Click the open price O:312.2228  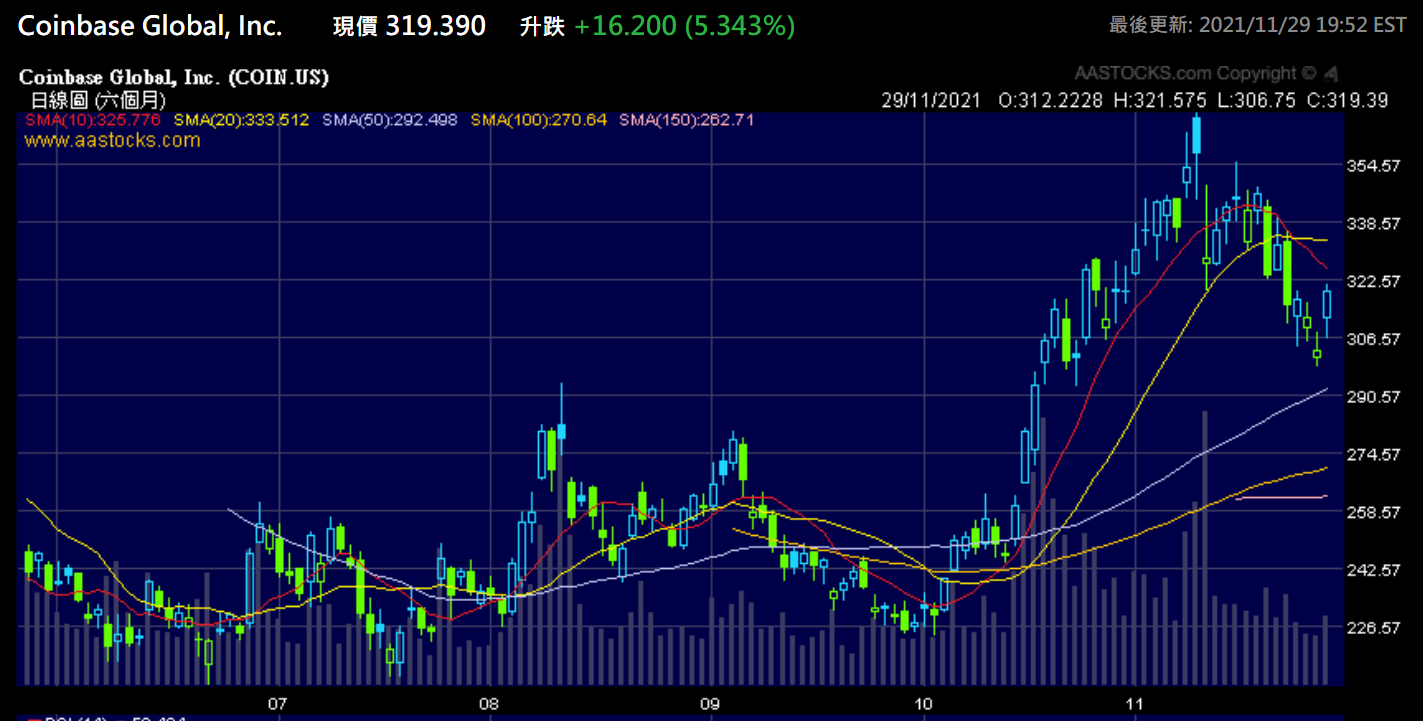1050,100
